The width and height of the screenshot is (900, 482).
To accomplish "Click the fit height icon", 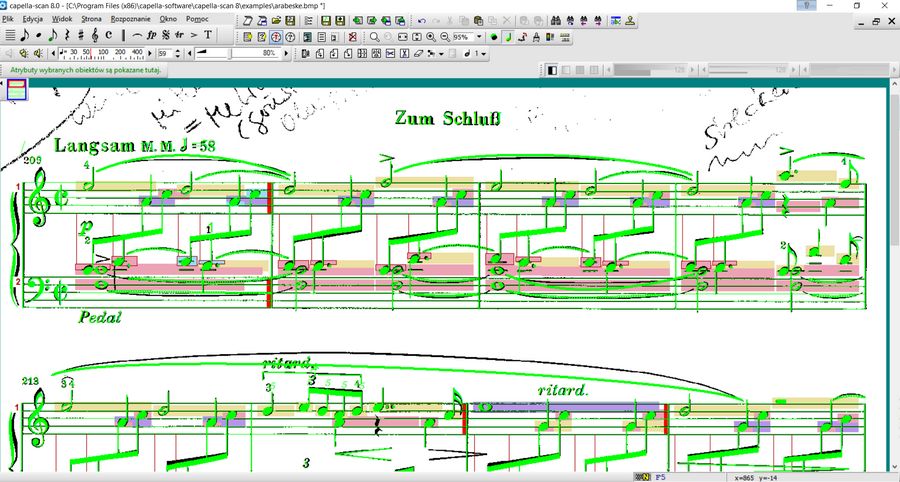I will point(417,37).
